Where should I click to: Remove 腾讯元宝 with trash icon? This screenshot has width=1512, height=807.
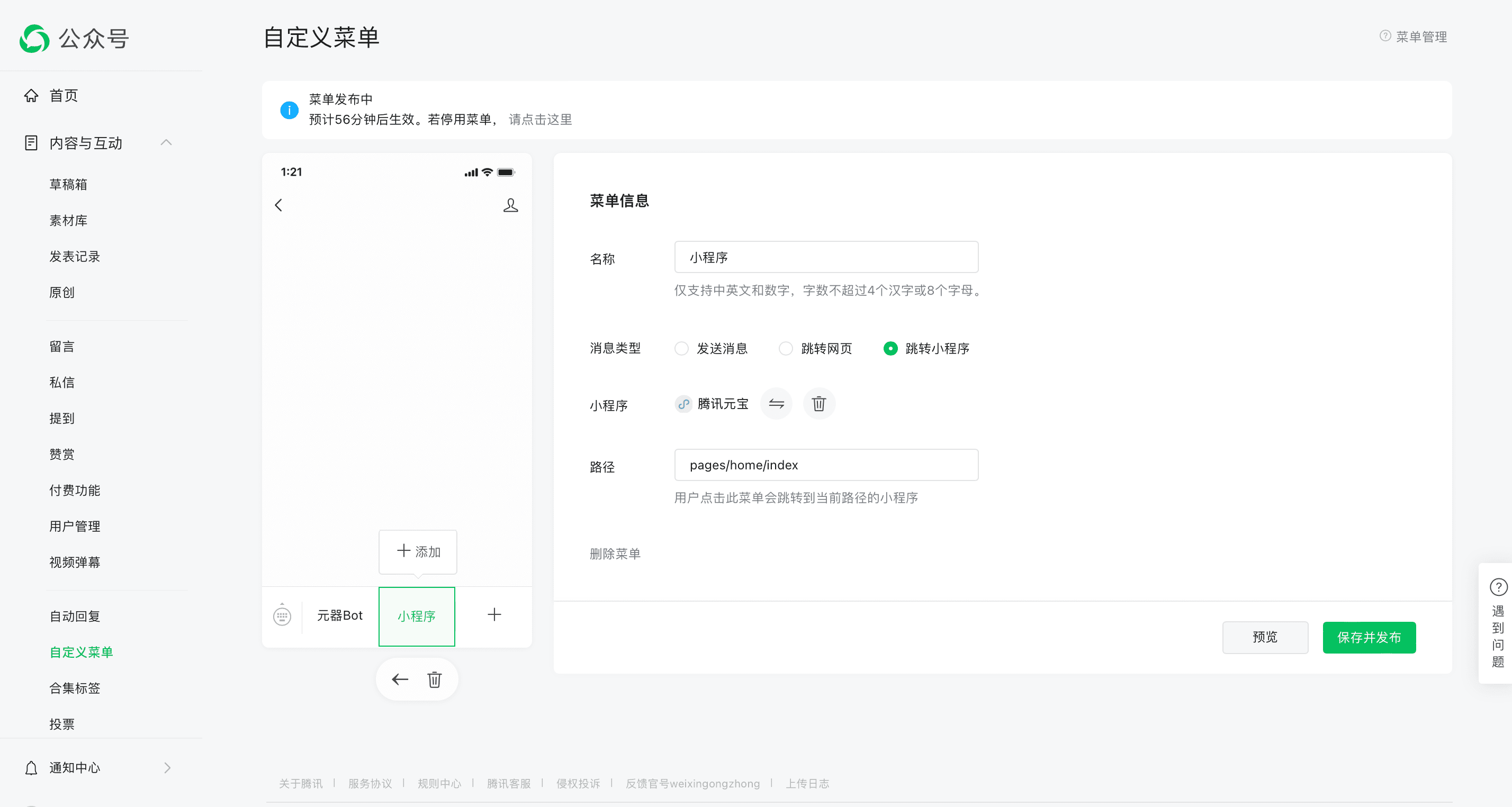click(819, 404)
